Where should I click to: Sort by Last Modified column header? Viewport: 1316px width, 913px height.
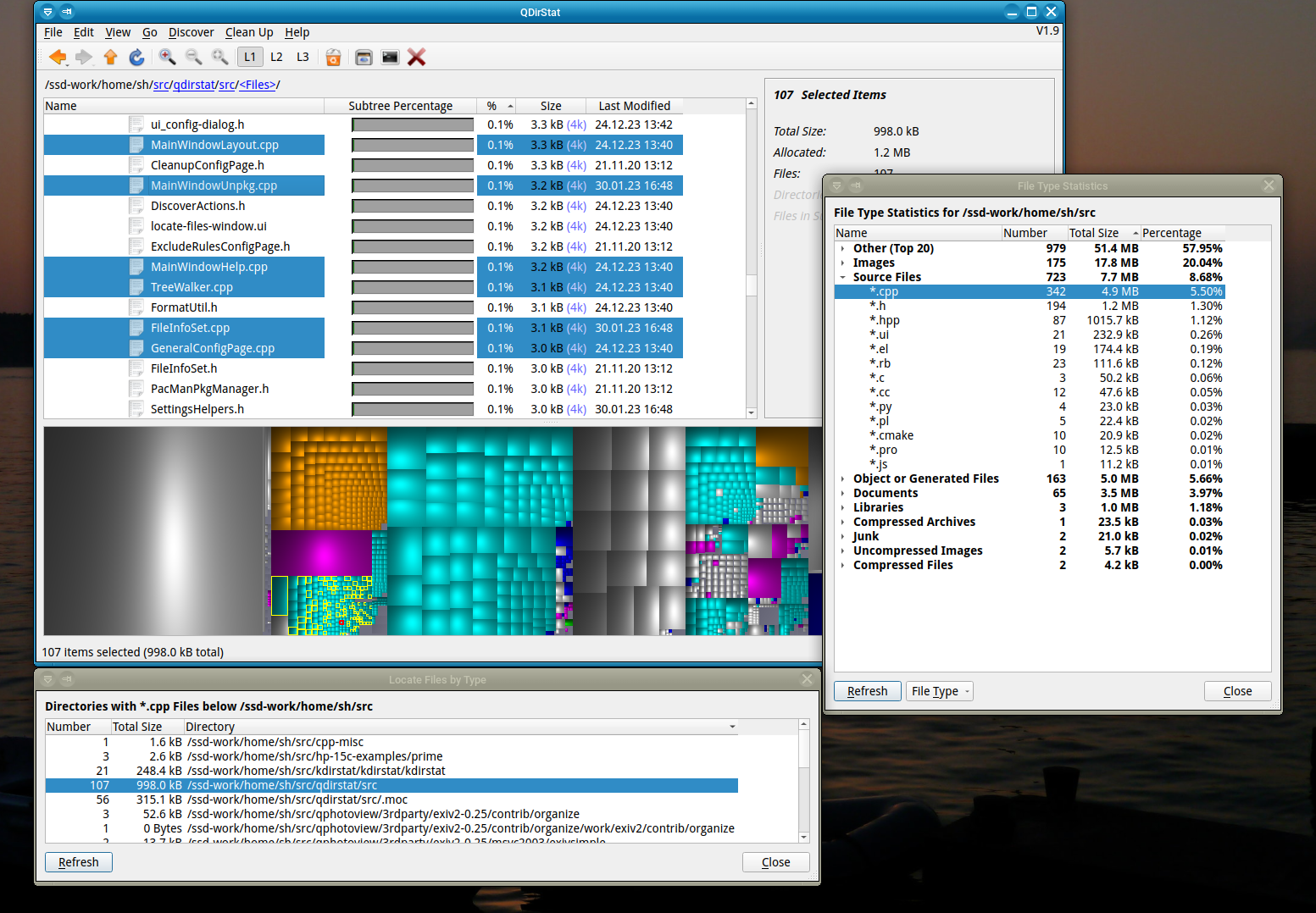634,106
